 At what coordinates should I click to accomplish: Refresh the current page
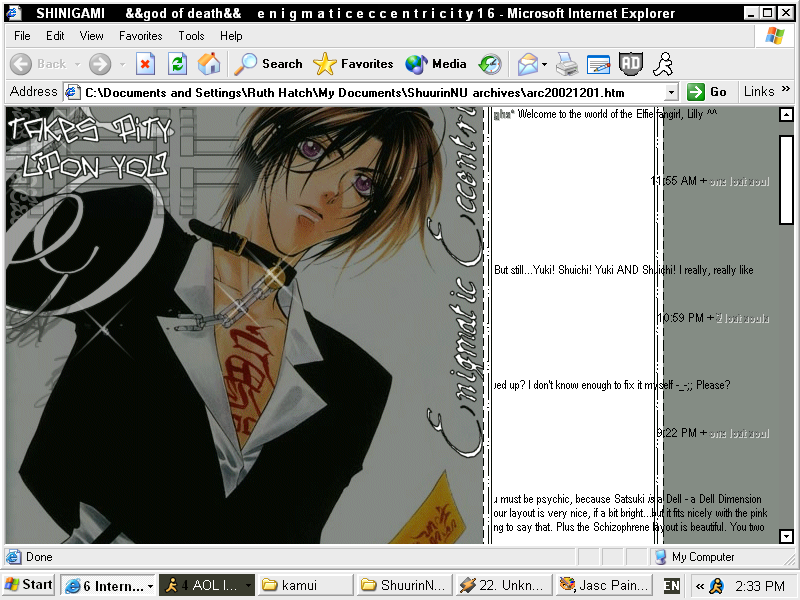pos(177,64)
